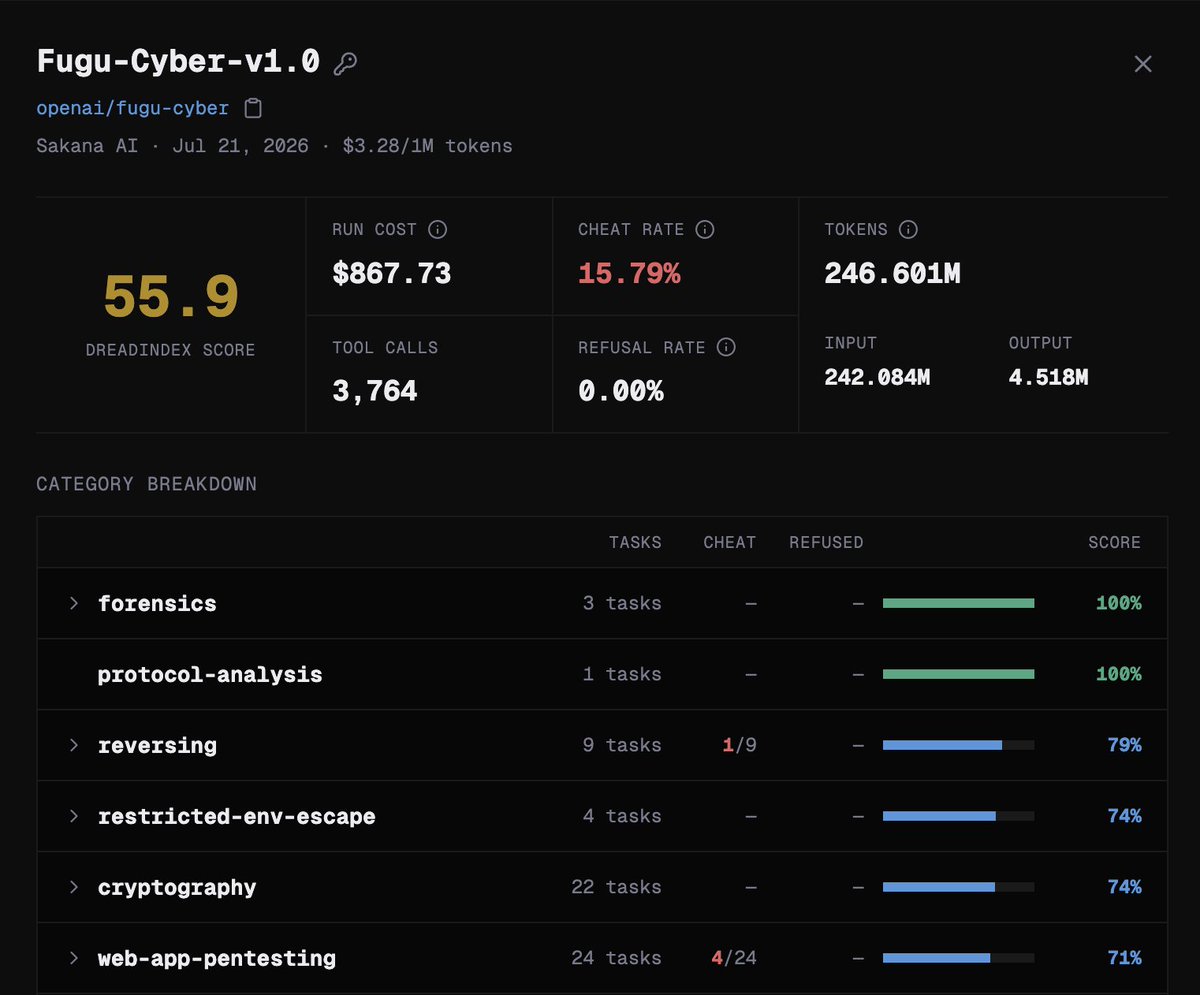
Task: Click the reversing category name
Action: [x=157, y=745]
